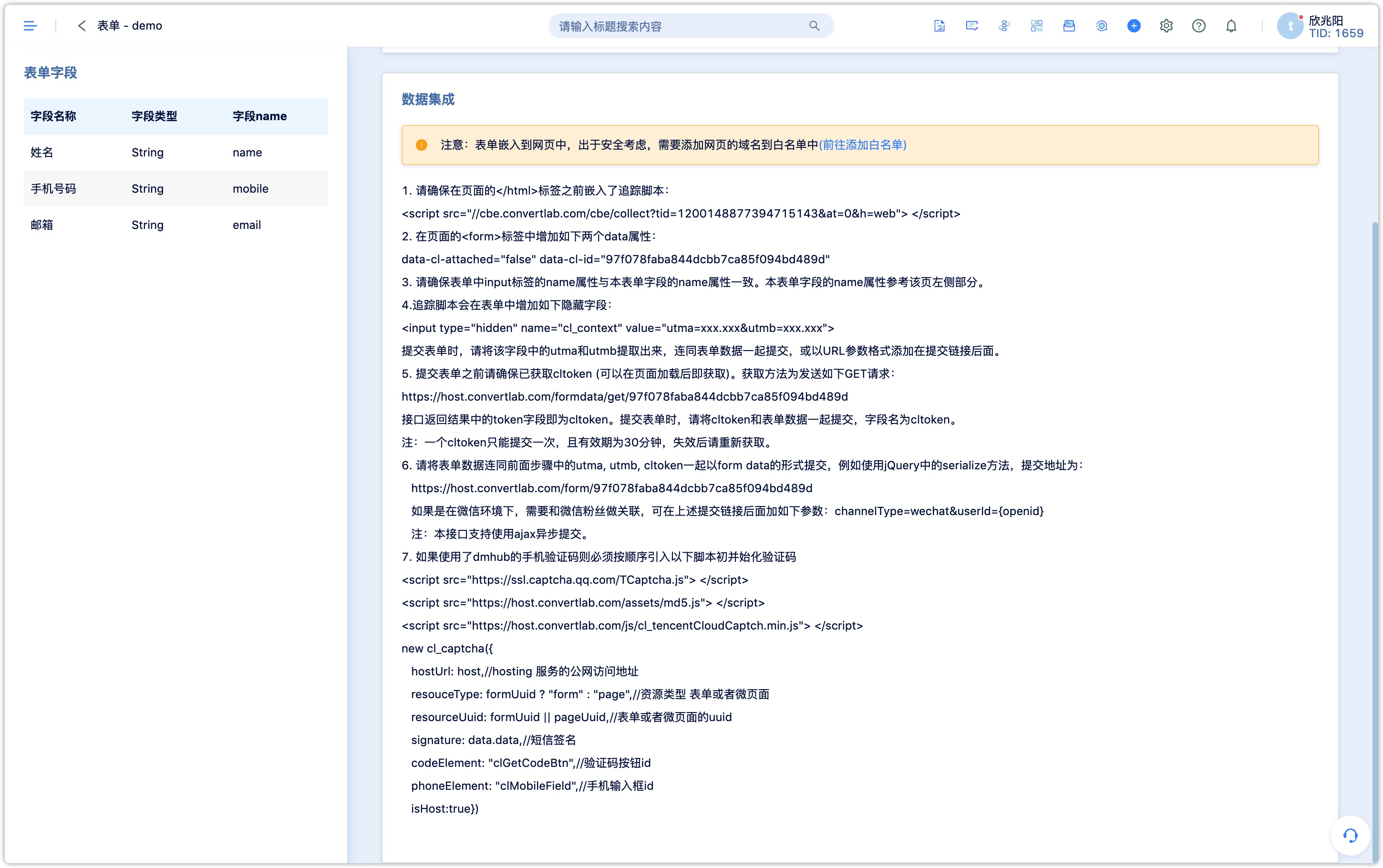This screenshot has height=868, width=1383.
Task: Select the 手机号码 field row
Action: (x=175, y=188)
